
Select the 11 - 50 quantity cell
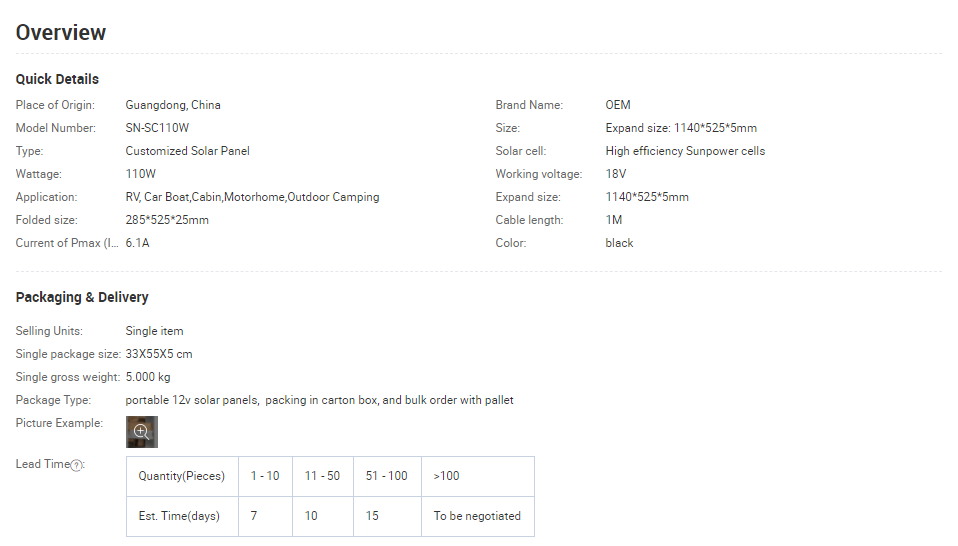tap(322, 476)
